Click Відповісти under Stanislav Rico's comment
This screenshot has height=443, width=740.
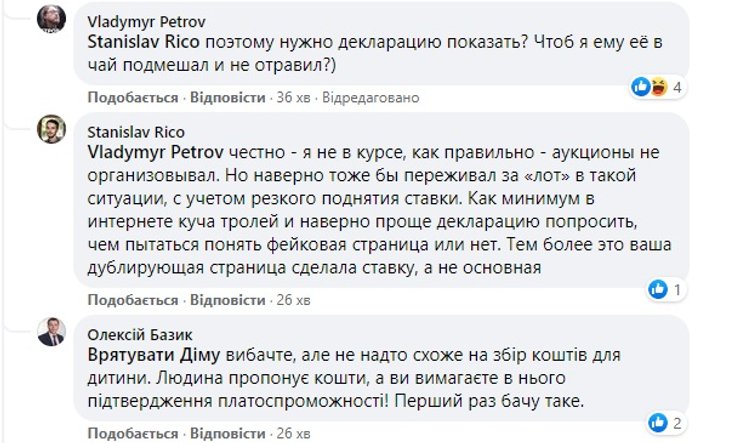coord(227,299)
